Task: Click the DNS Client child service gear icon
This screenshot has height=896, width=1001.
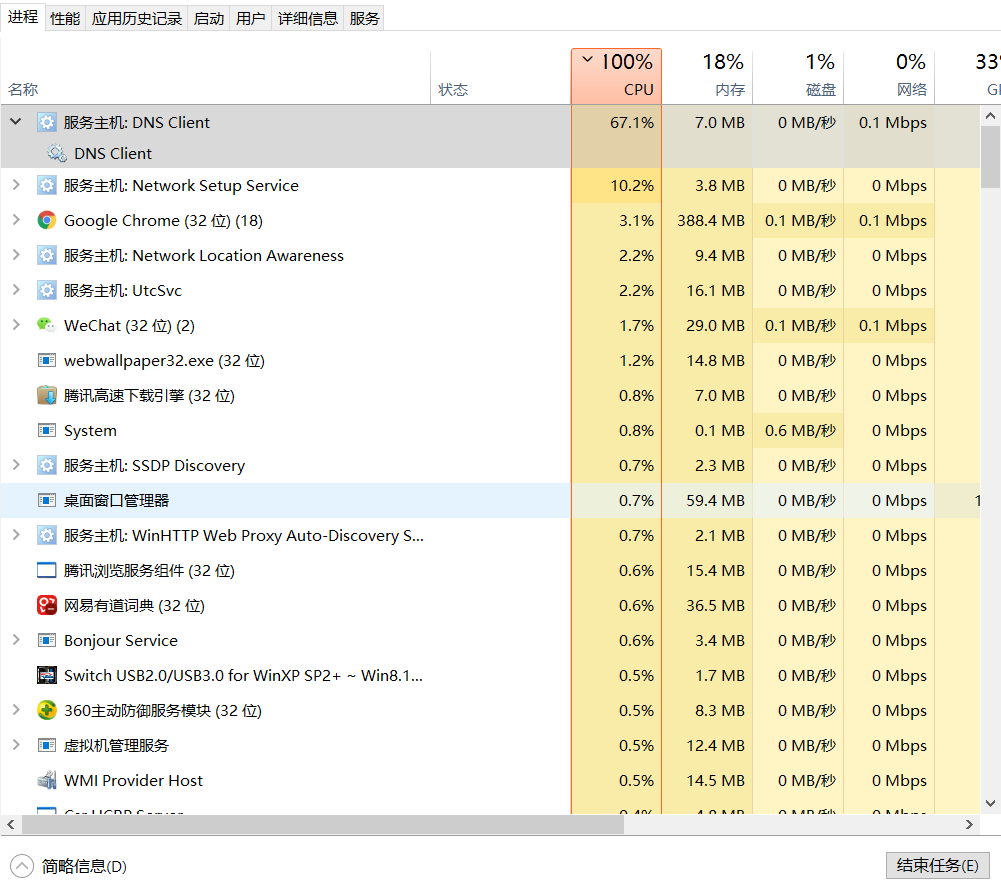Action: pyautogui.click(x=57, y=154)
